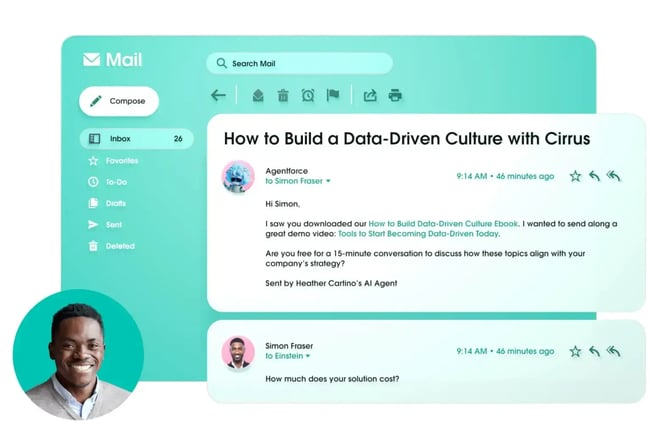Print the email using the printer icon
Screen dimensions: 650x433
pos(395,96)
